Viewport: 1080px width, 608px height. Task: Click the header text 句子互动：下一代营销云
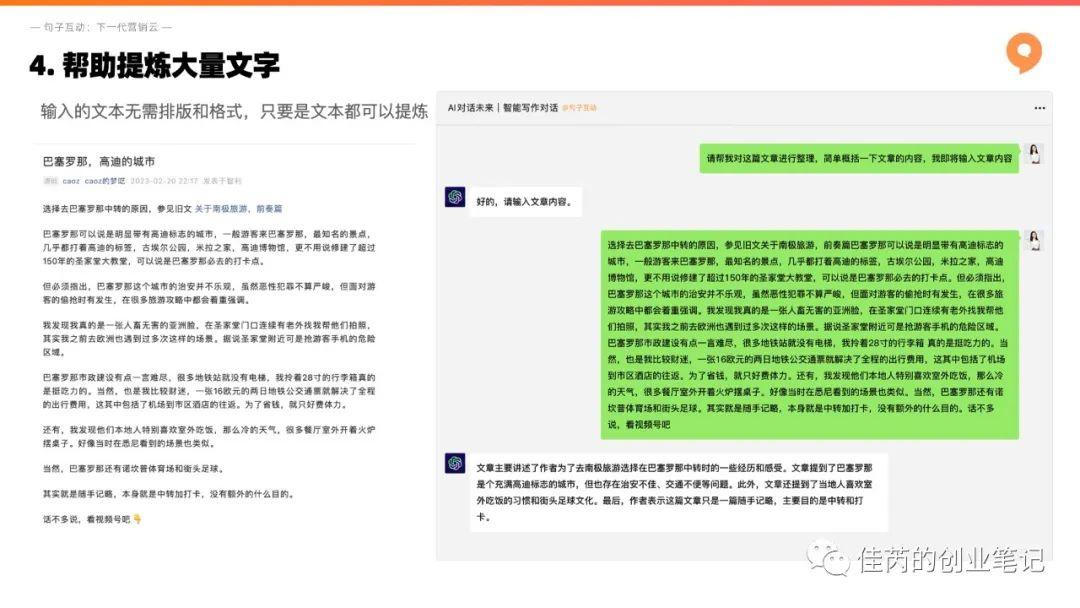pos(101,27)
